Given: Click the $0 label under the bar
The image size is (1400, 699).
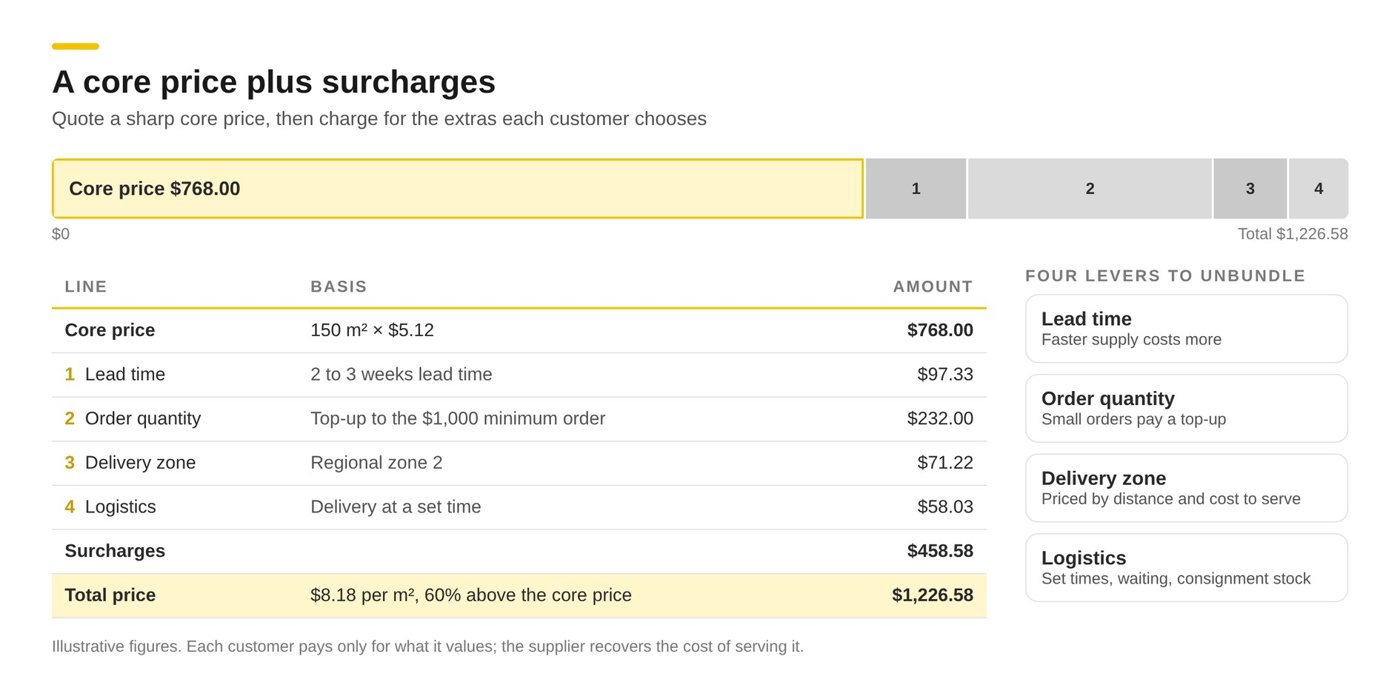Looking at the screenshot, I should pos(61,234).
